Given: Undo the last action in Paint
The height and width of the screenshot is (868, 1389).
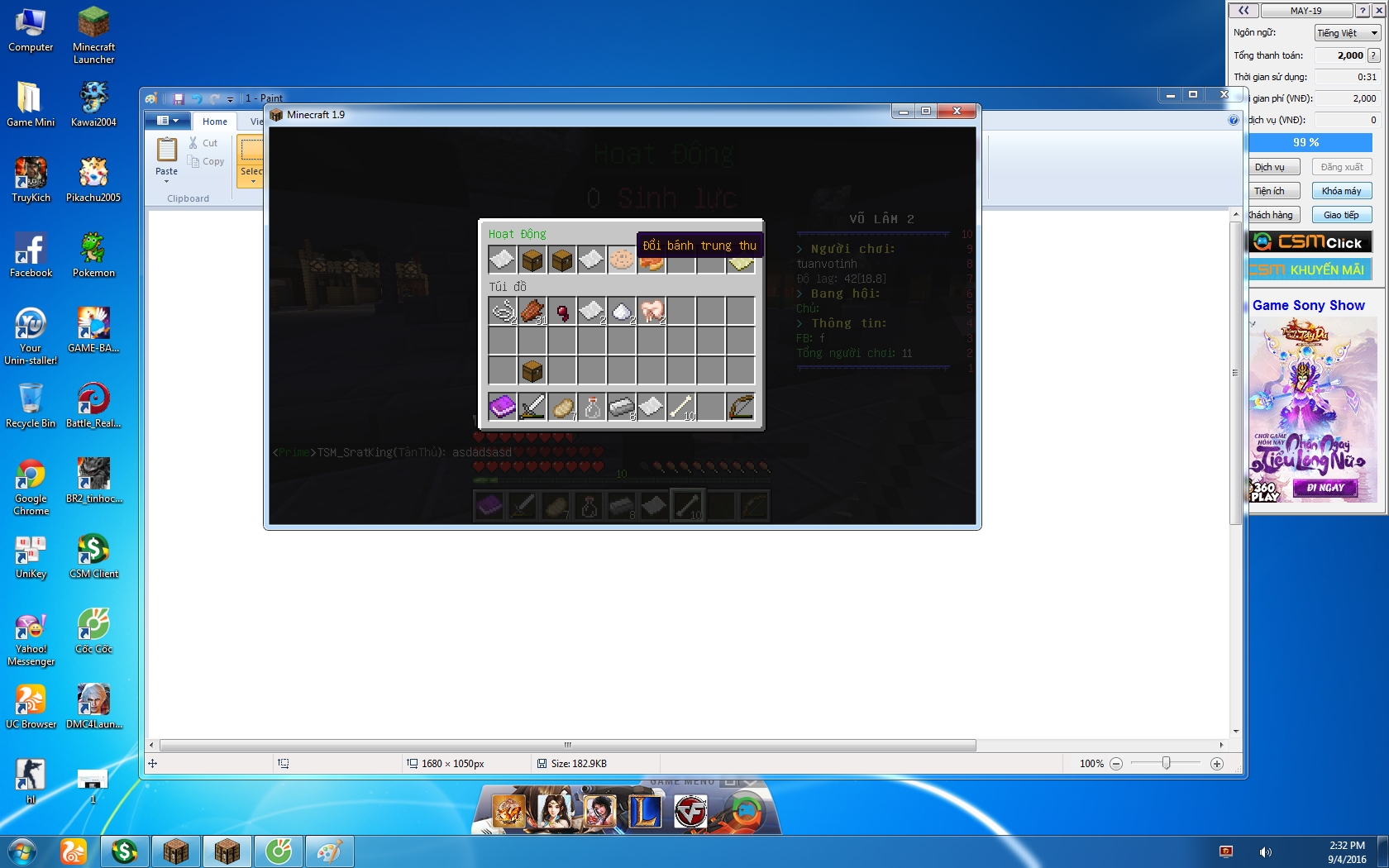Looking at the screenshot, I should click(x=197, y=98).
